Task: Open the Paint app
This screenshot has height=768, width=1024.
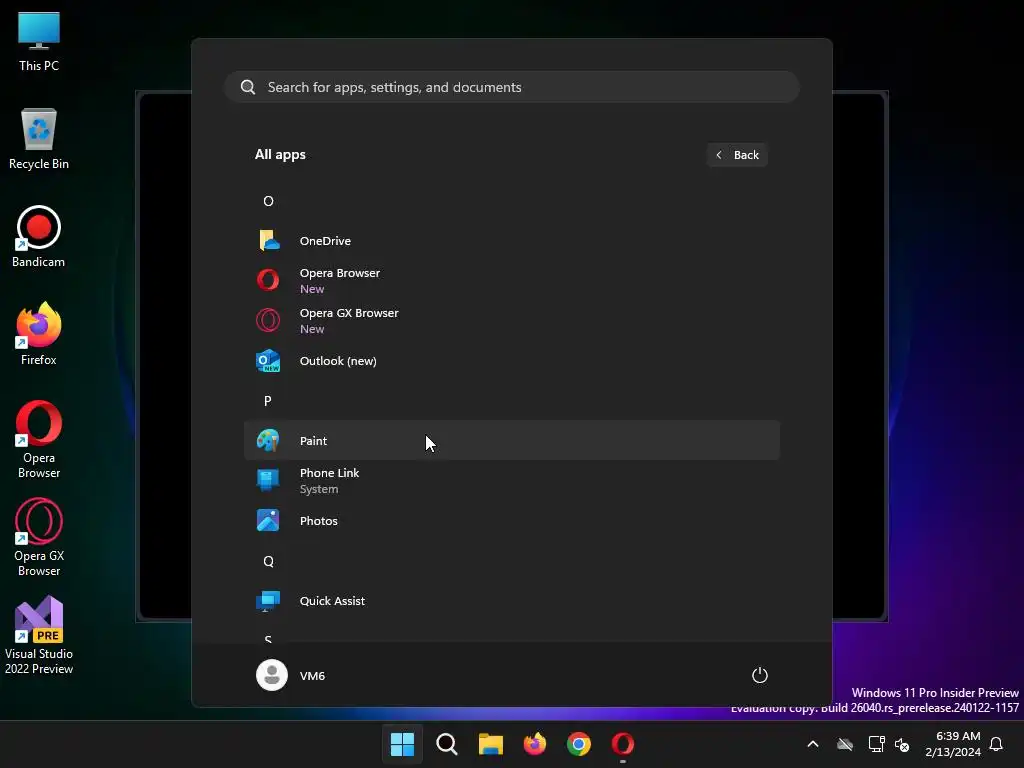Action: (511, 441)
